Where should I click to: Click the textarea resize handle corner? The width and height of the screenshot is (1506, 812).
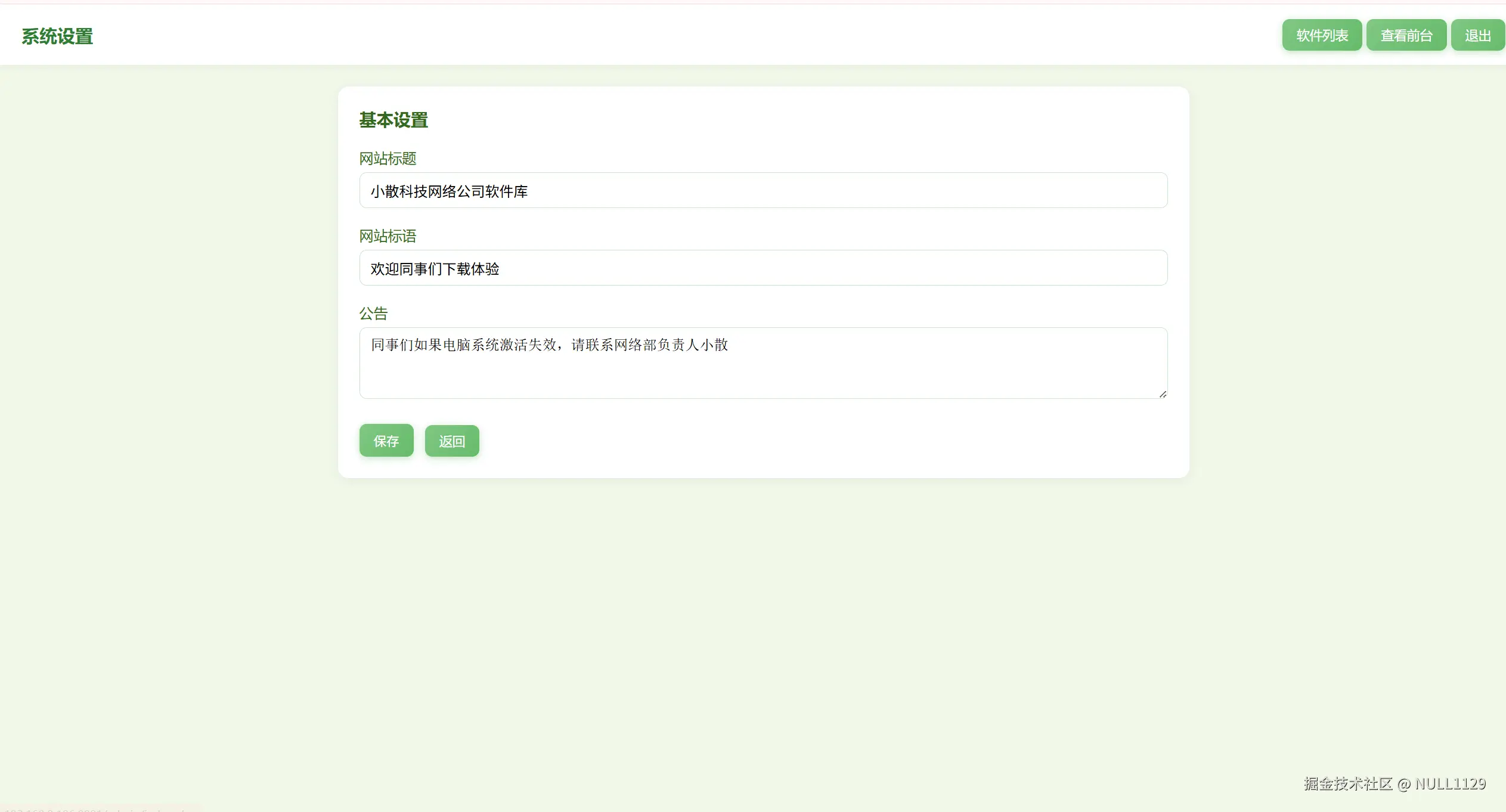1163,394
